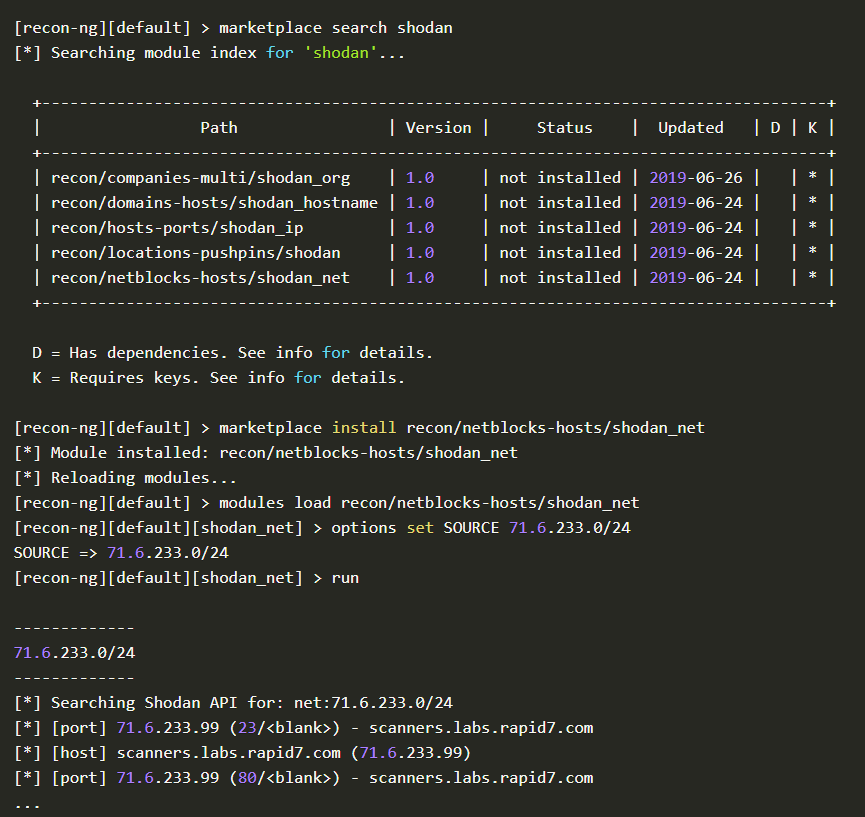Viewport: 865px width, 817px height.
Task: Click the 'Searching Shodan API for' line
Action: tap(233, 703)
